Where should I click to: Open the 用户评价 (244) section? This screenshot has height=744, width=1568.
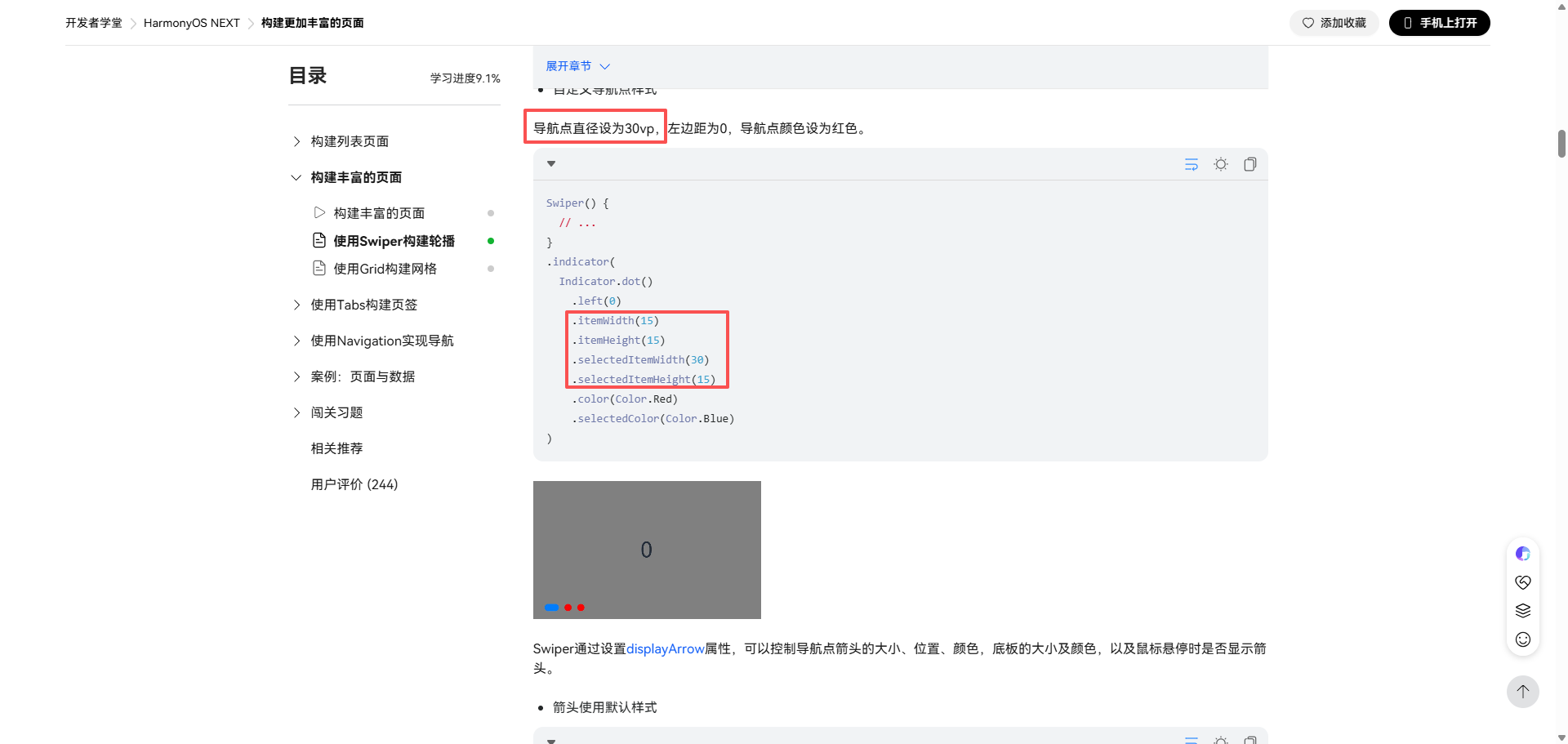tap(354, 484)
